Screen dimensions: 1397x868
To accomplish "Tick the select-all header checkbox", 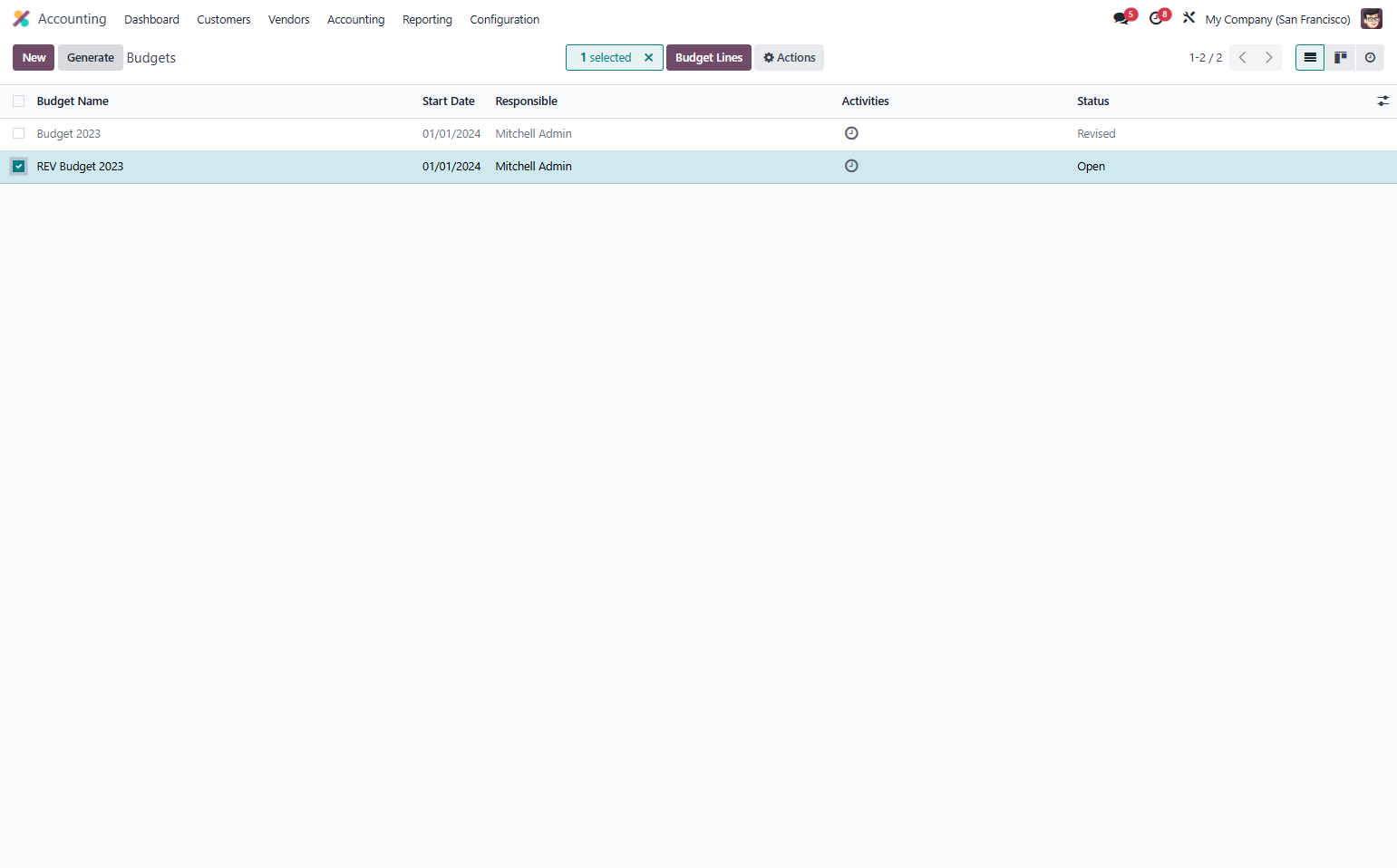I will tap(18, 101).
